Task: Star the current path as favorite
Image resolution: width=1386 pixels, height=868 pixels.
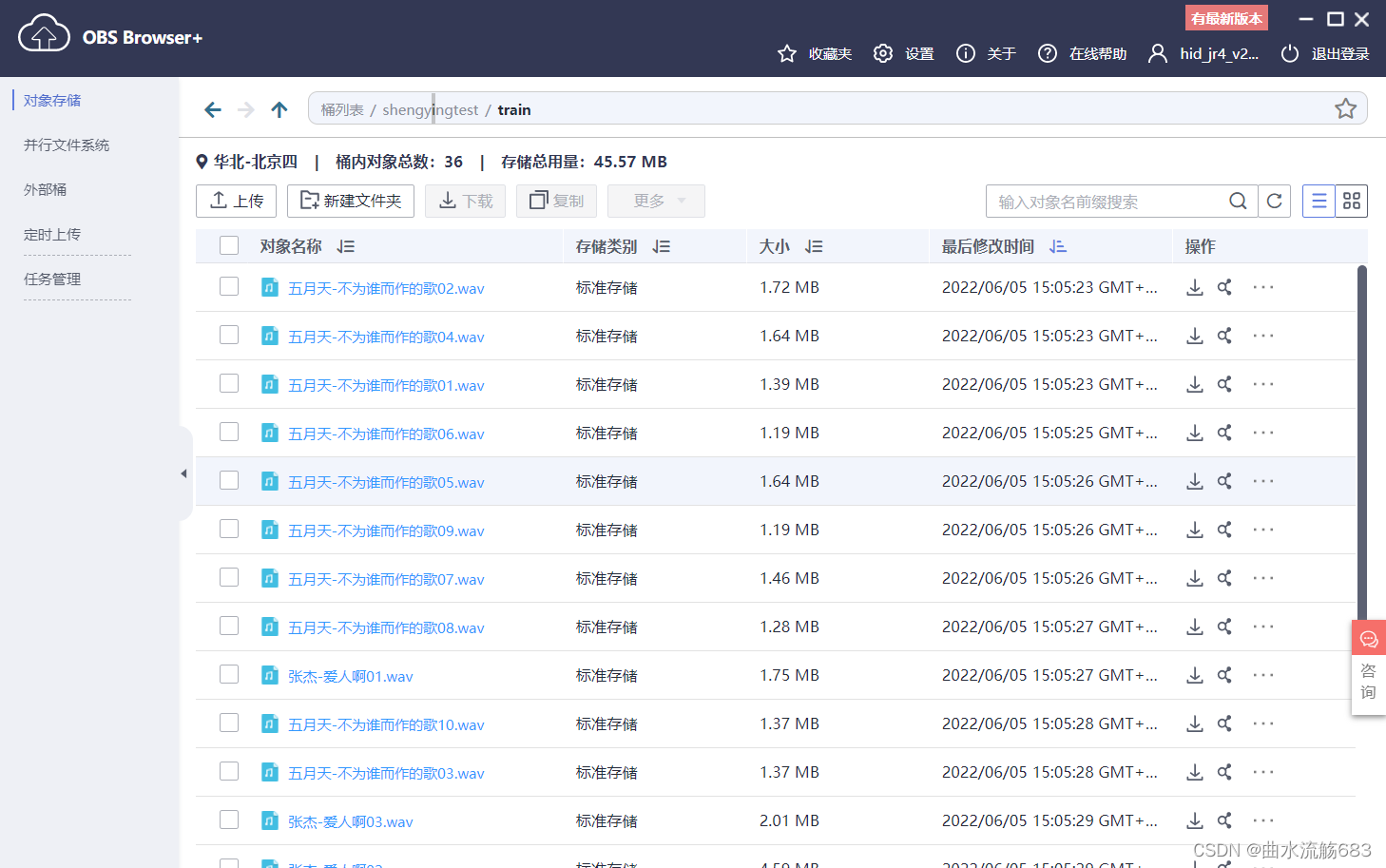Action: click(x=1345, y=108)
